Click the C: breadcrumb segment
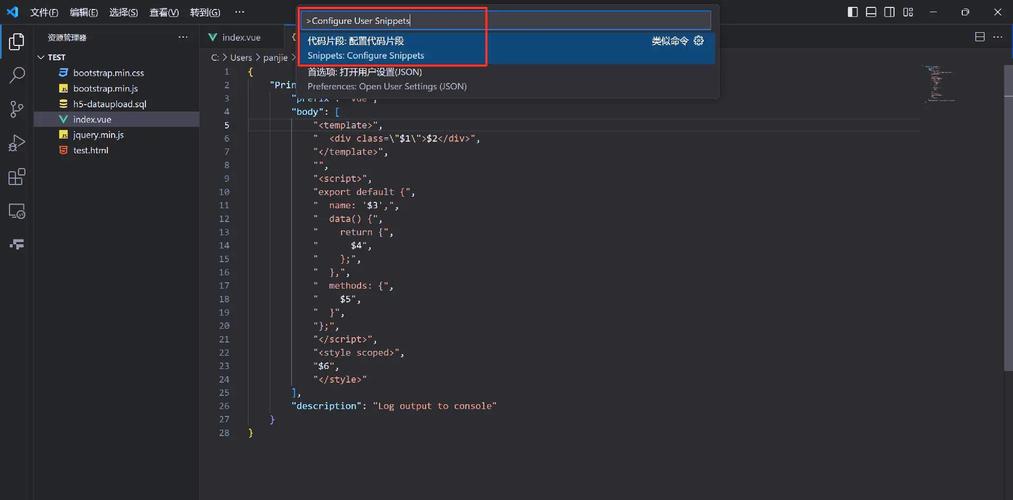The width and height of the screenshot is (1013, 500). pos(215,57)
